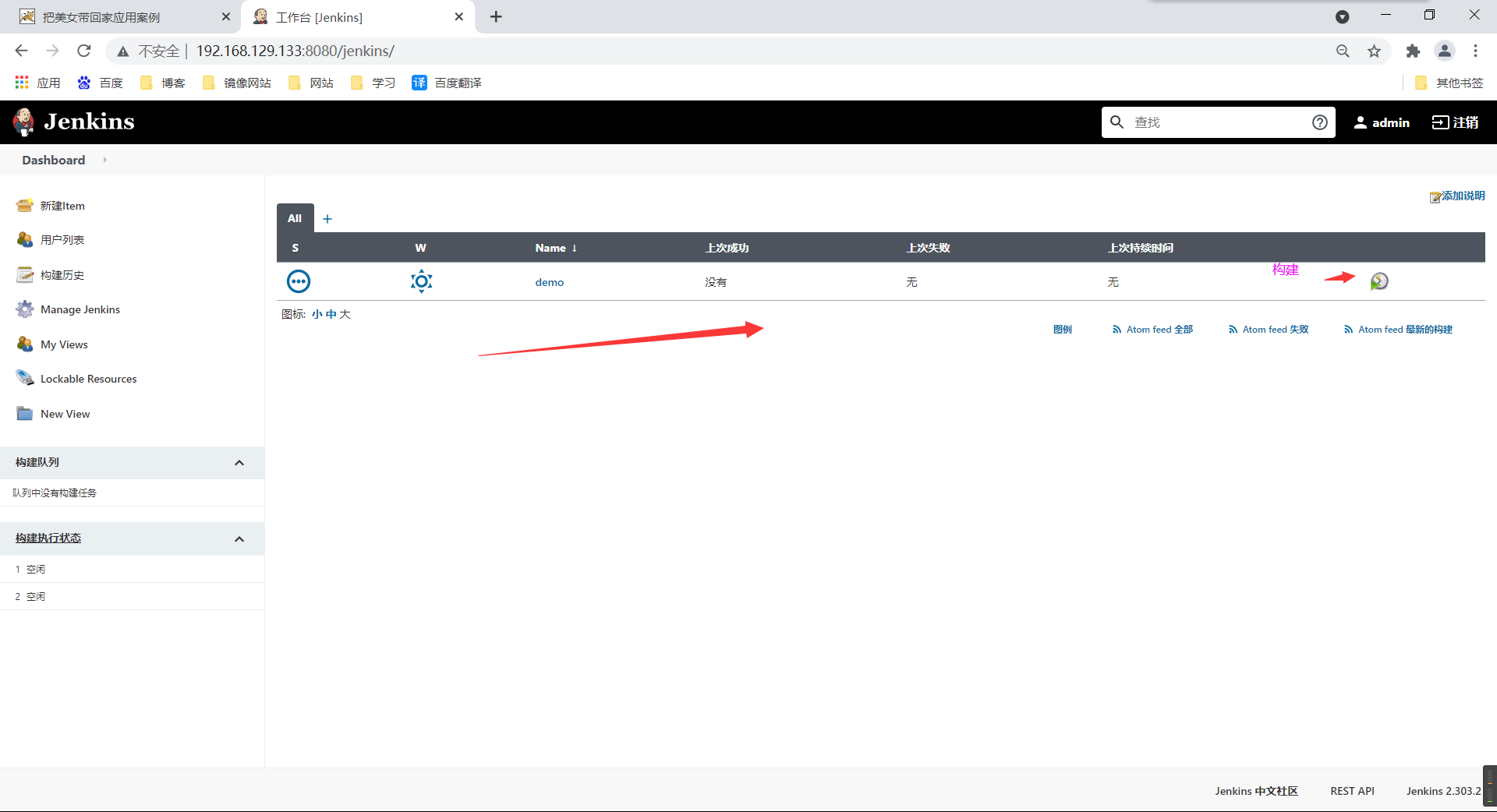Click the not-secure warning triangle icon
The image size is (1497, 812).
123,51
